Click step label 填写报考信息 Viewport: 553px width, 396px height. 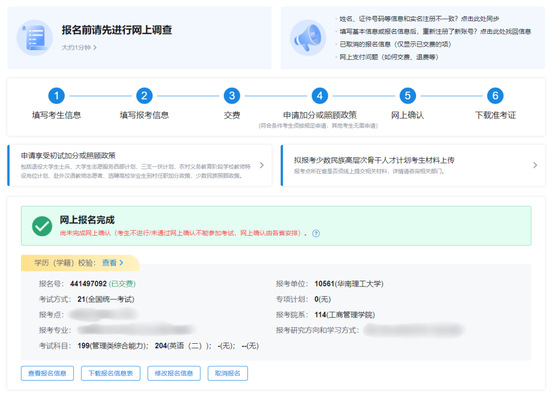144,115
